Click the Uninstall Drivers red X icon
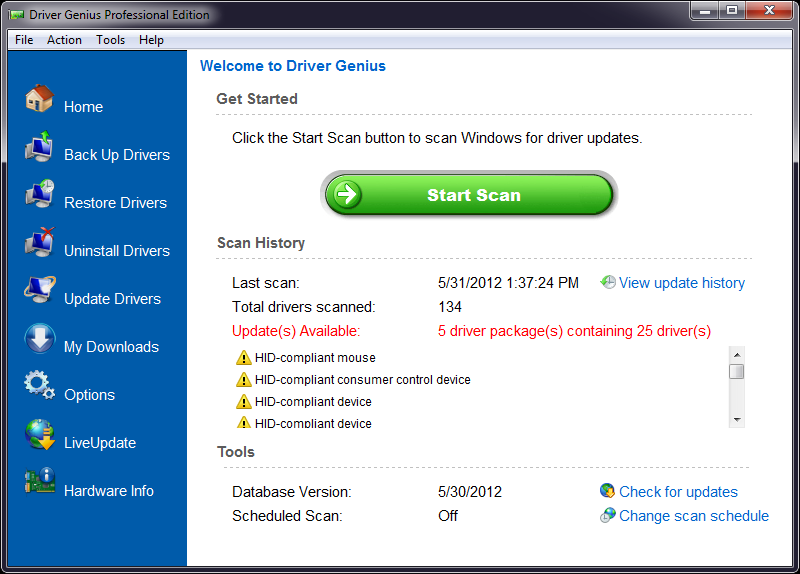 pyautogui.click(x=39, y=242)
